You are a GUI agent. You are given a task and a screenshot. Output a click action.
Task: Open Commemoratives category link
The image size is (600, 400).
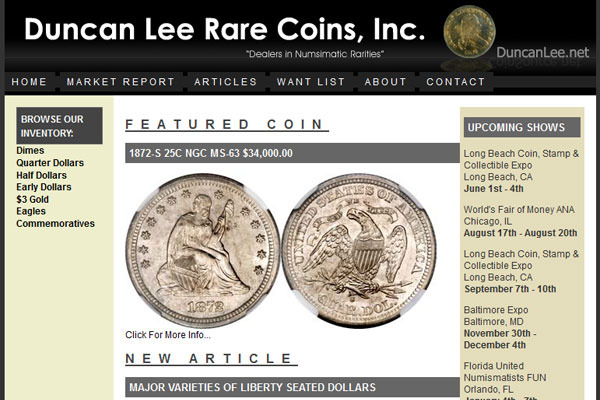55,224
